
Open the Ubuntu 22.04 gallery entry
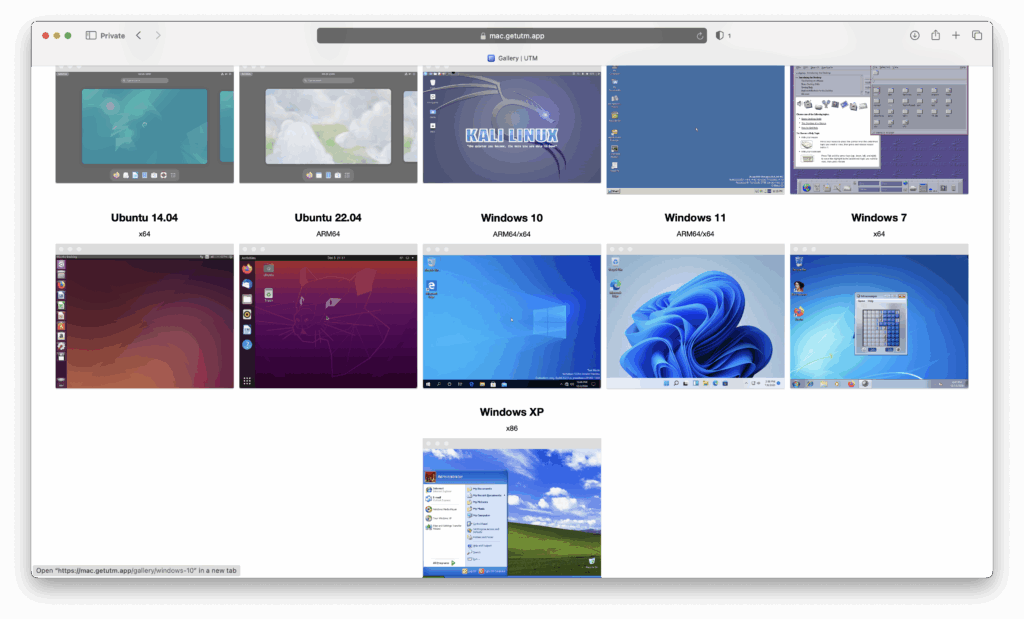328,217
